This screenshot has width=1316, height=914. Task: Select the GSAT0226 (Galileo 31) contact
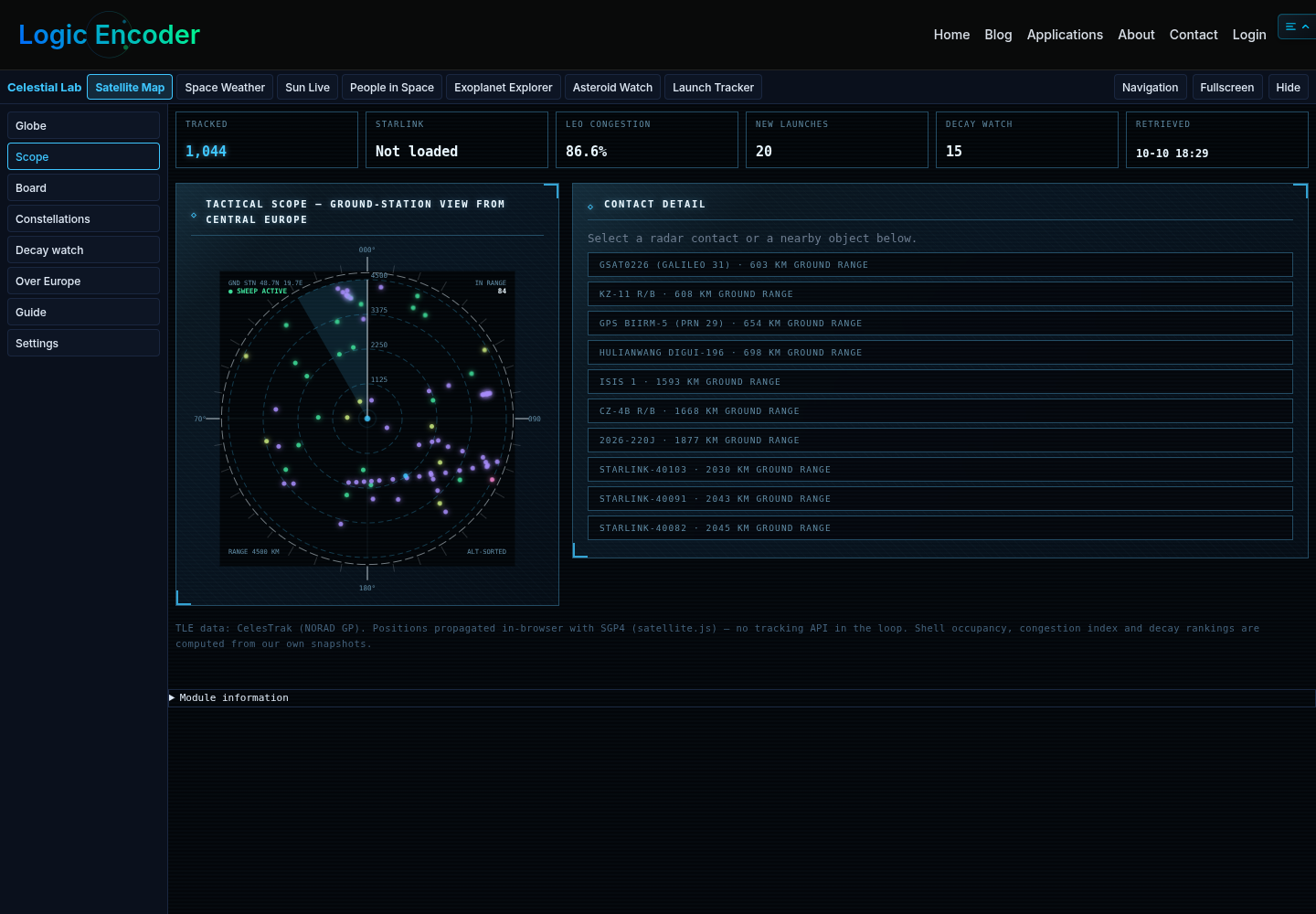(939, 264)
